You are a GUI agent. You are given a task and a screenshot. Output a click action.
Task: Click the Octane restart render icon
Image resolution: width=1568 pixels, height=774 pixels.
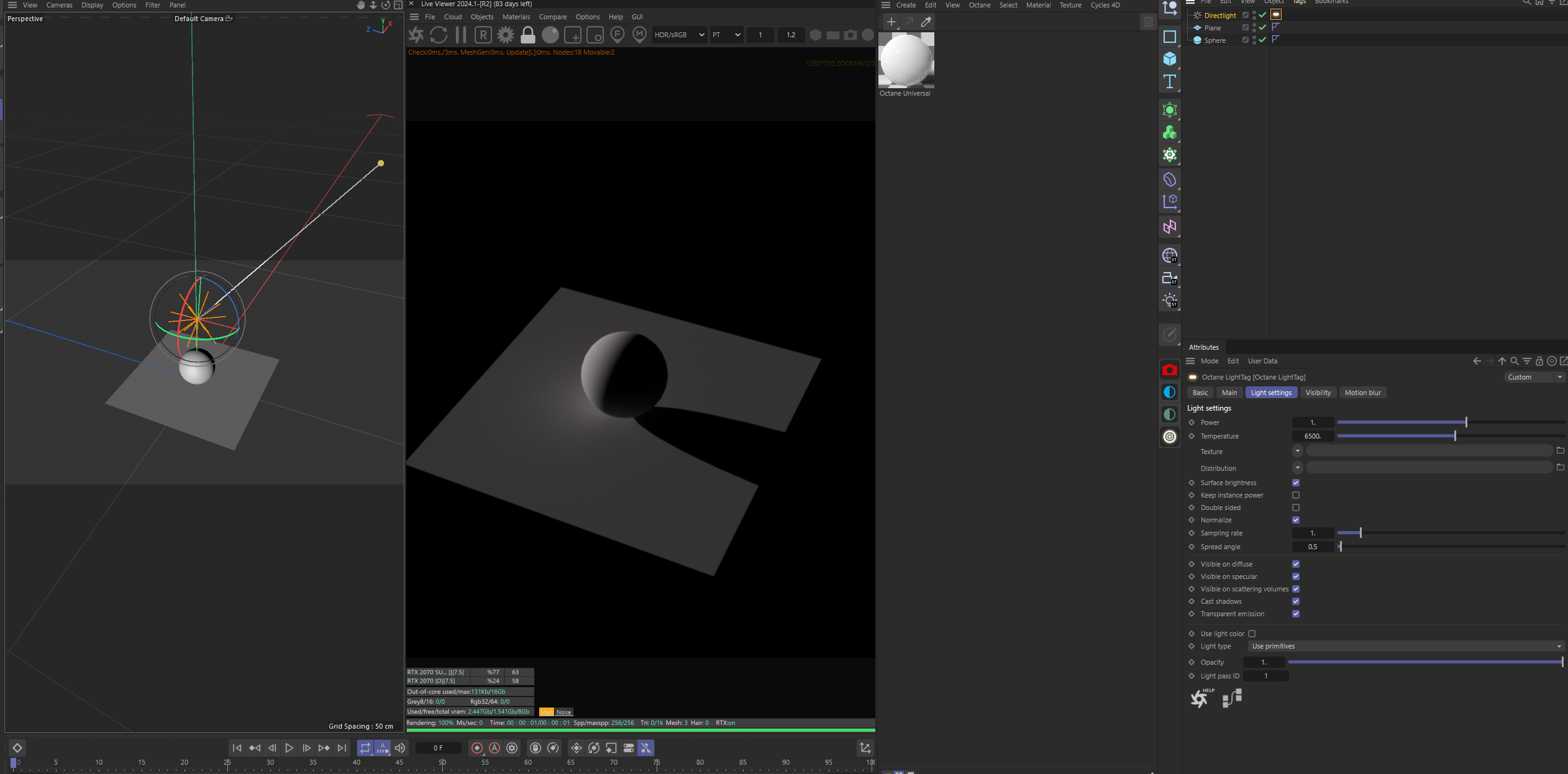pyautogui.click(x=439, y=35)
